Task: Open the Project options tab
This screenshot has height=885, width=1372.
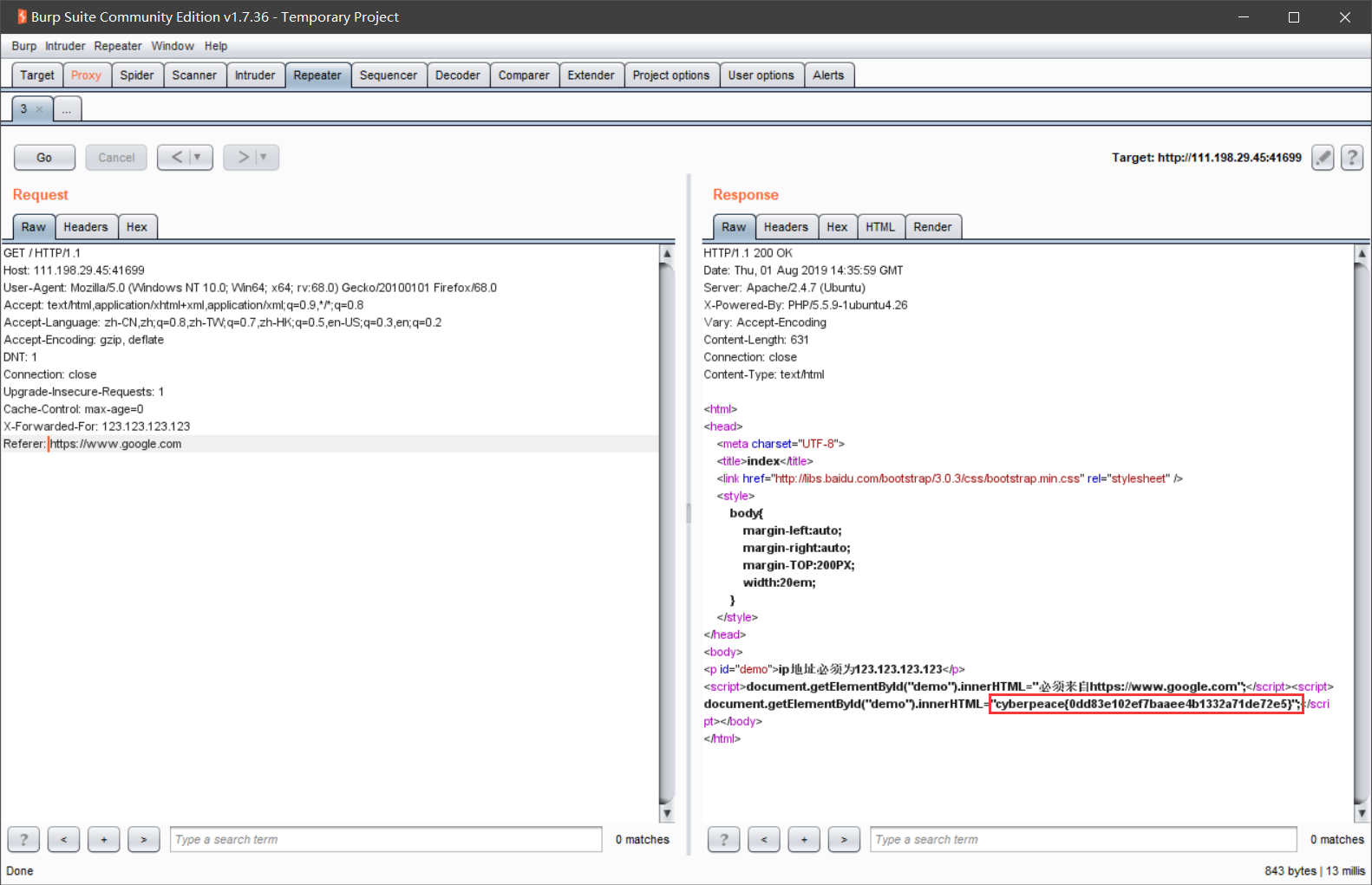Action: pyautogui.click(x=671, y=75)
